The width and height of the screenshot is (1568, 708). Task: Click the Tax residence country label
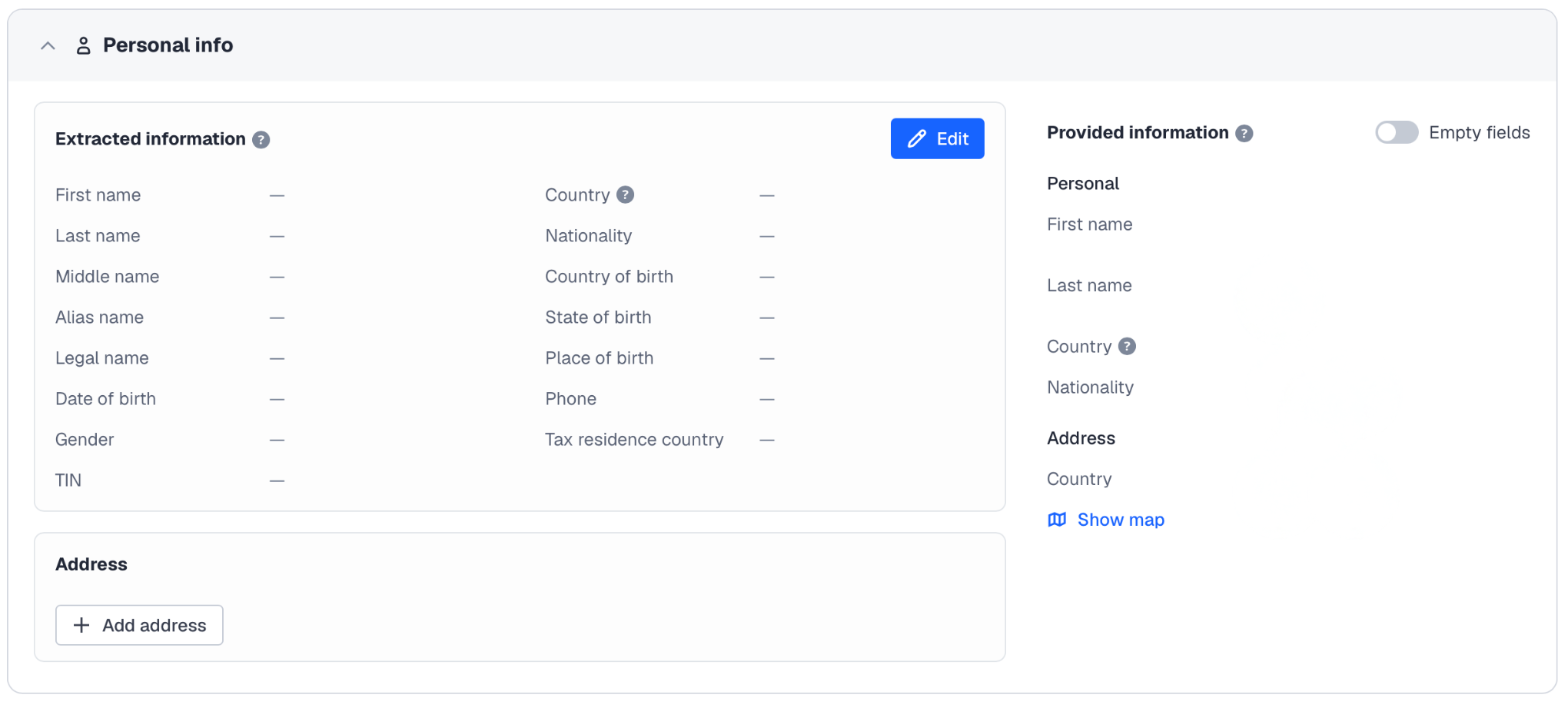(x=634, y=440)
